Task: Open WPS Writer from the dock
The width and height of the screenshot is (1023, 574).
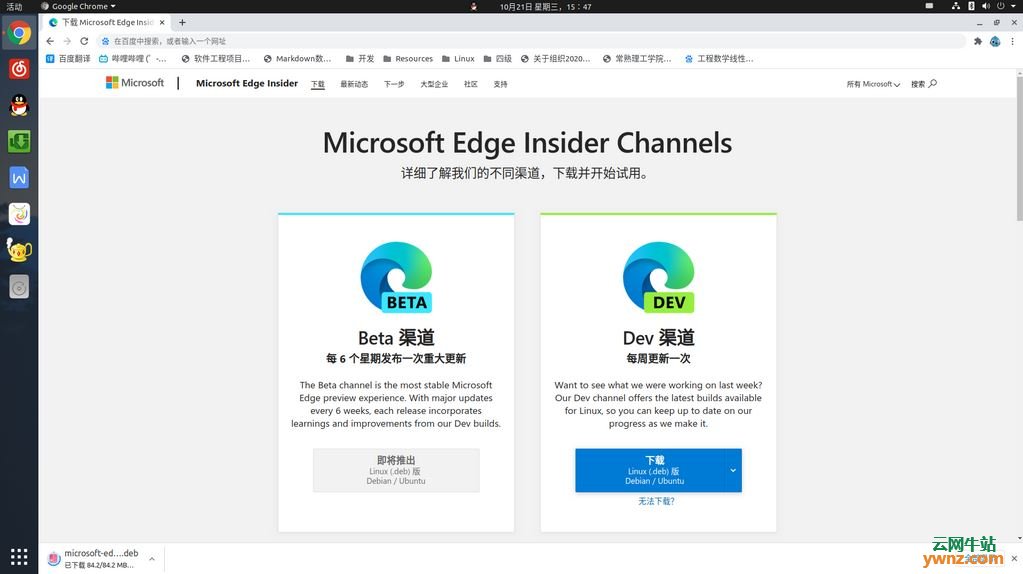Action: (x=19, y=177)
